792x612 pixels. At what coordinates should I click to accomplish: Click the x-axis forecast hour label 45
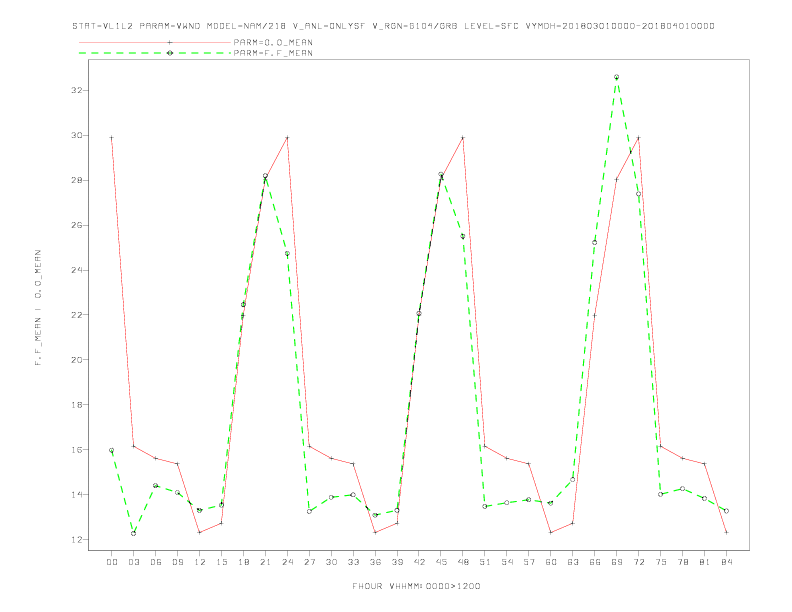coord(441,562)
